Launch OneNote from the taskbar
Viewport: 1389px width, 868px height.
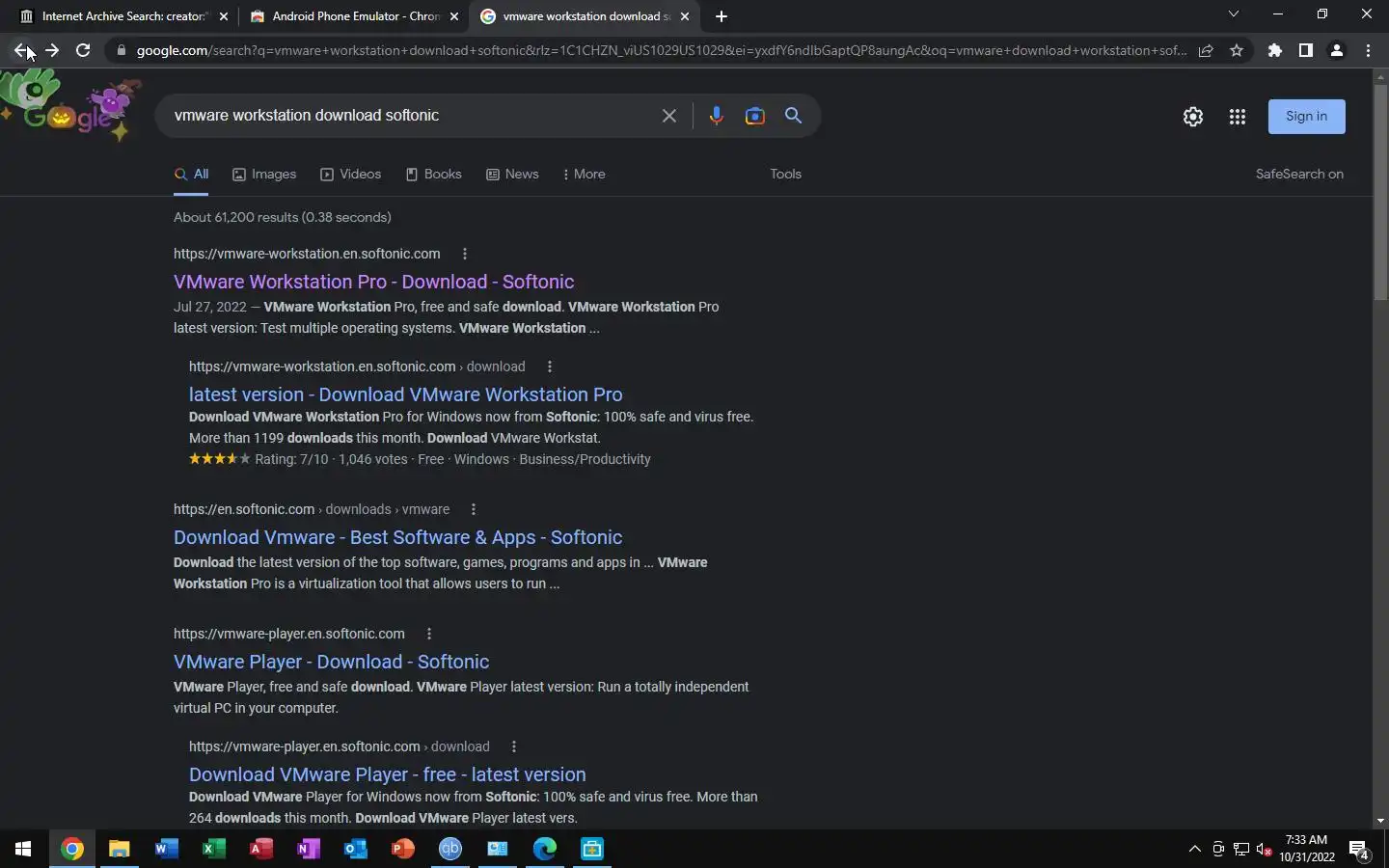pyautogui.click(x=308, y=849)
